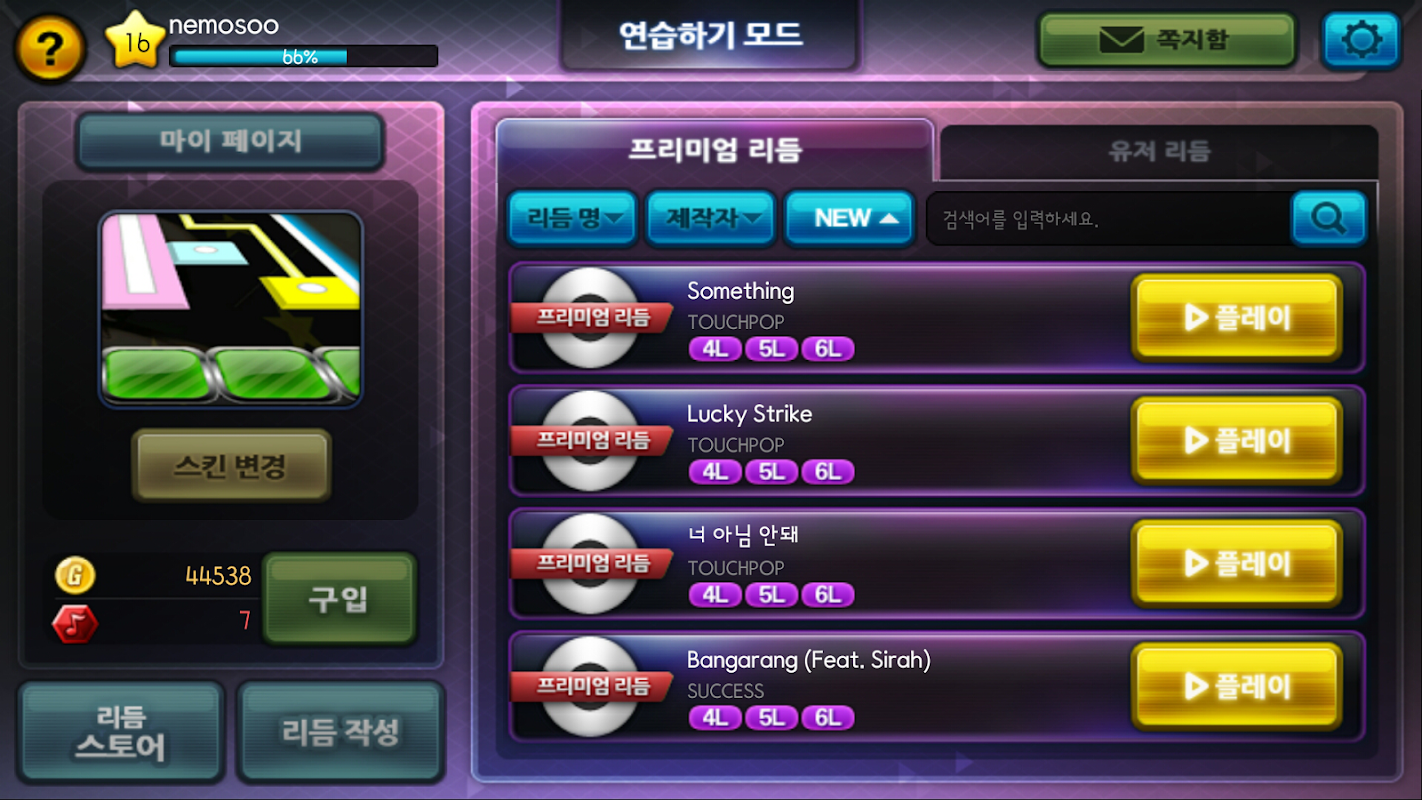Focus the 검색어를 입력하세요 search field
This screenshot has height=800, width=1422.
coord(1108,218)
